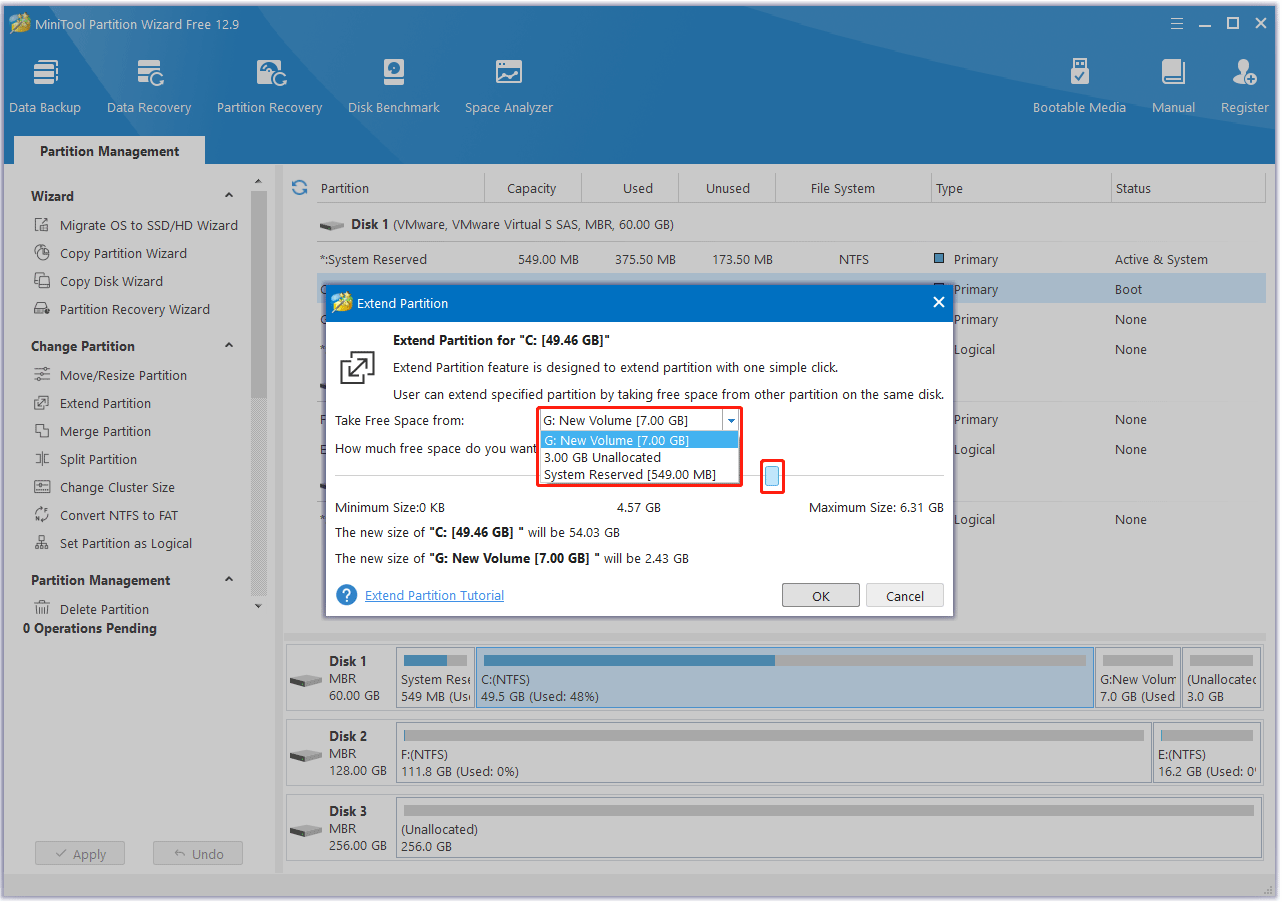Collapse the Wizard section

point(228,196)
